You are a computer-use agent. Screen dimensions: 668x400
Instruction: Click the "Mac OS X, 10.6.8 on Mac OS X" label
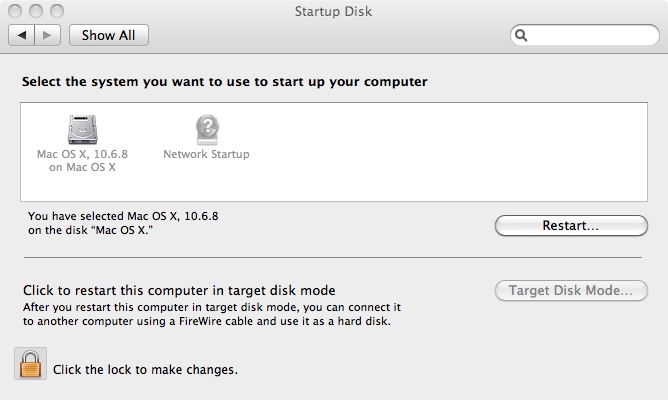coord(82,161)
